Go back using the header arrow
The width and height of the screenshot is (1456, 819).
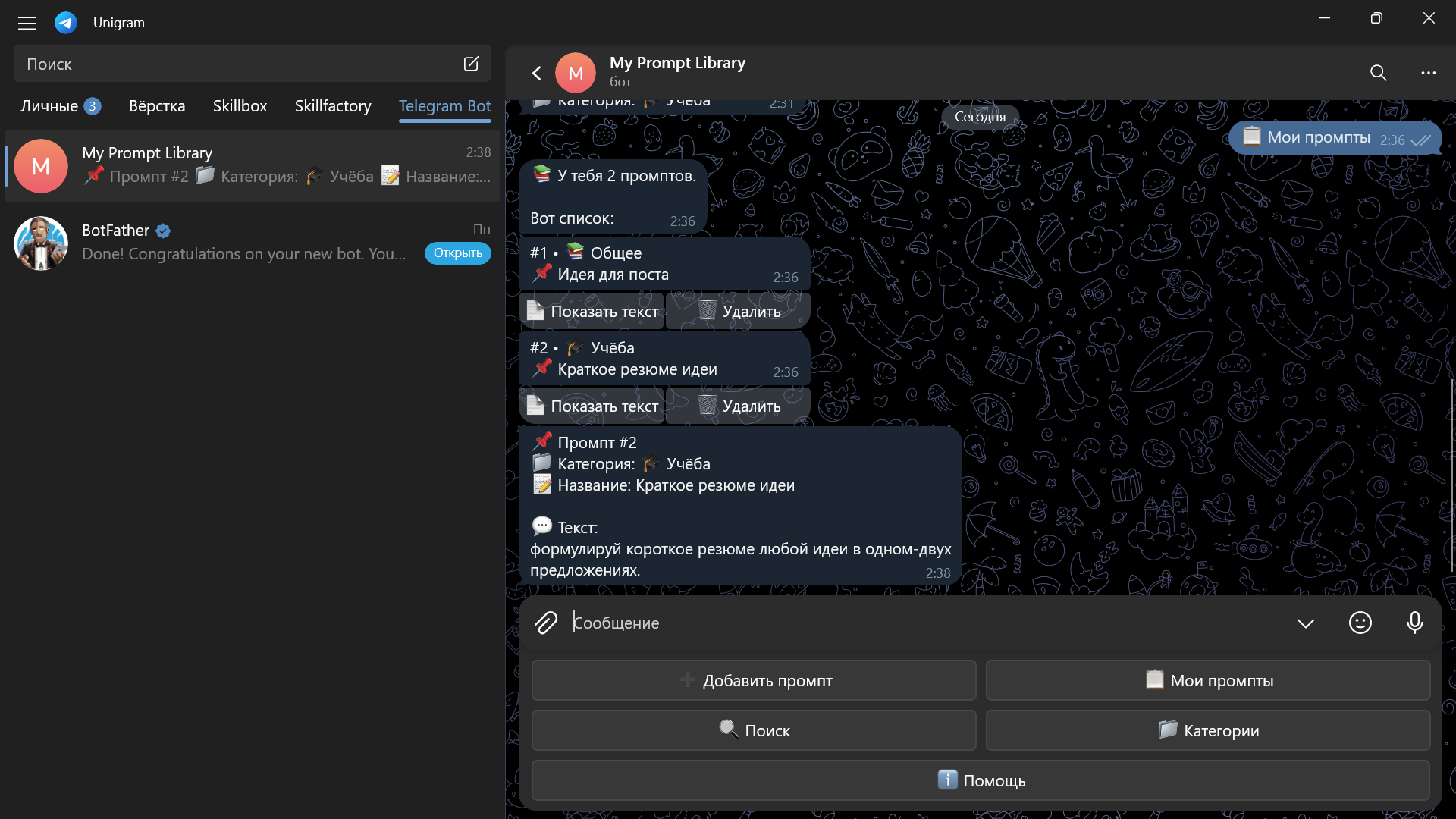537,73
